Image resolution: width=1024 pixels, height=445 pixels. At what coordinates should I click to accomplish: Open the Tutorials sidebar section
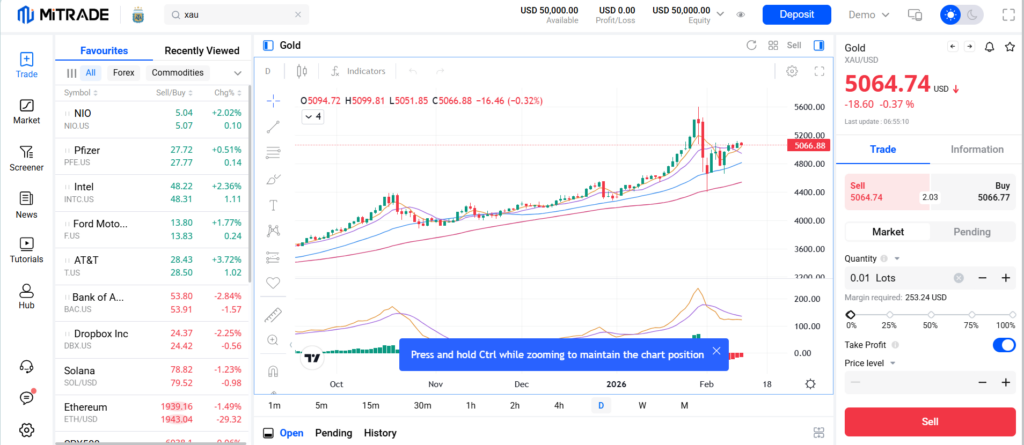pos(26,249)
